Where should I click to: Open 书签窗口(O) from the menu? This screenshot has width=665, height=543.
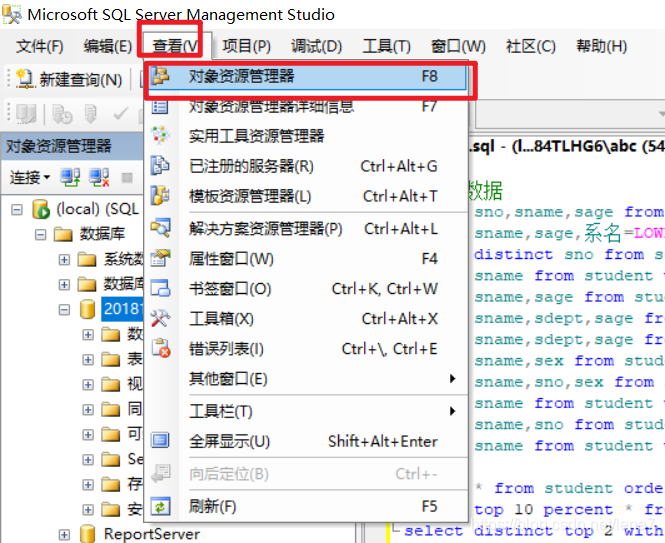[x=307, y=289]
